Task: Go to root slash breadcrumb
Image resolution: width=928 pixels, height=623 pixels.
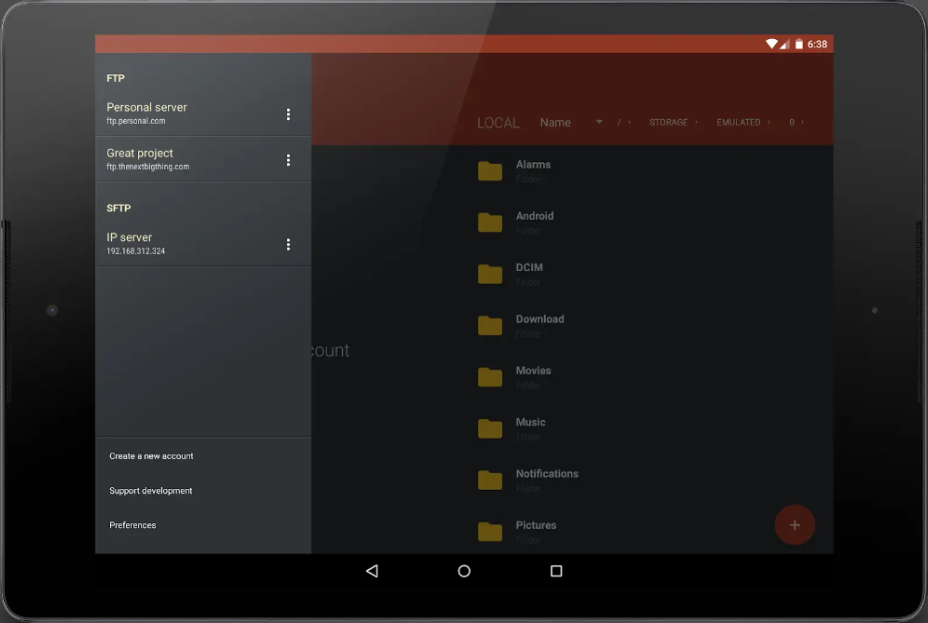Action: 619,122
